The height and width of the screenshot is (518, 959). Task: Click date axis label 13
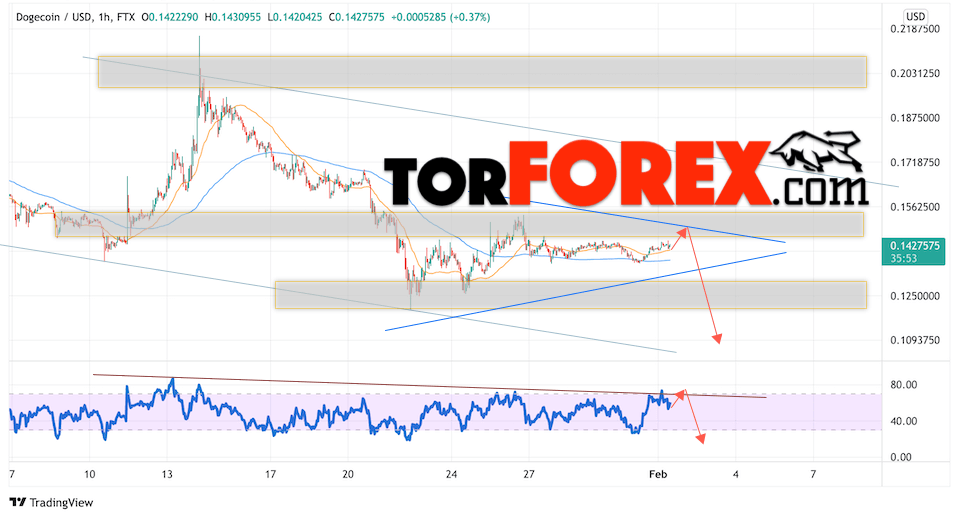[167, 474]
